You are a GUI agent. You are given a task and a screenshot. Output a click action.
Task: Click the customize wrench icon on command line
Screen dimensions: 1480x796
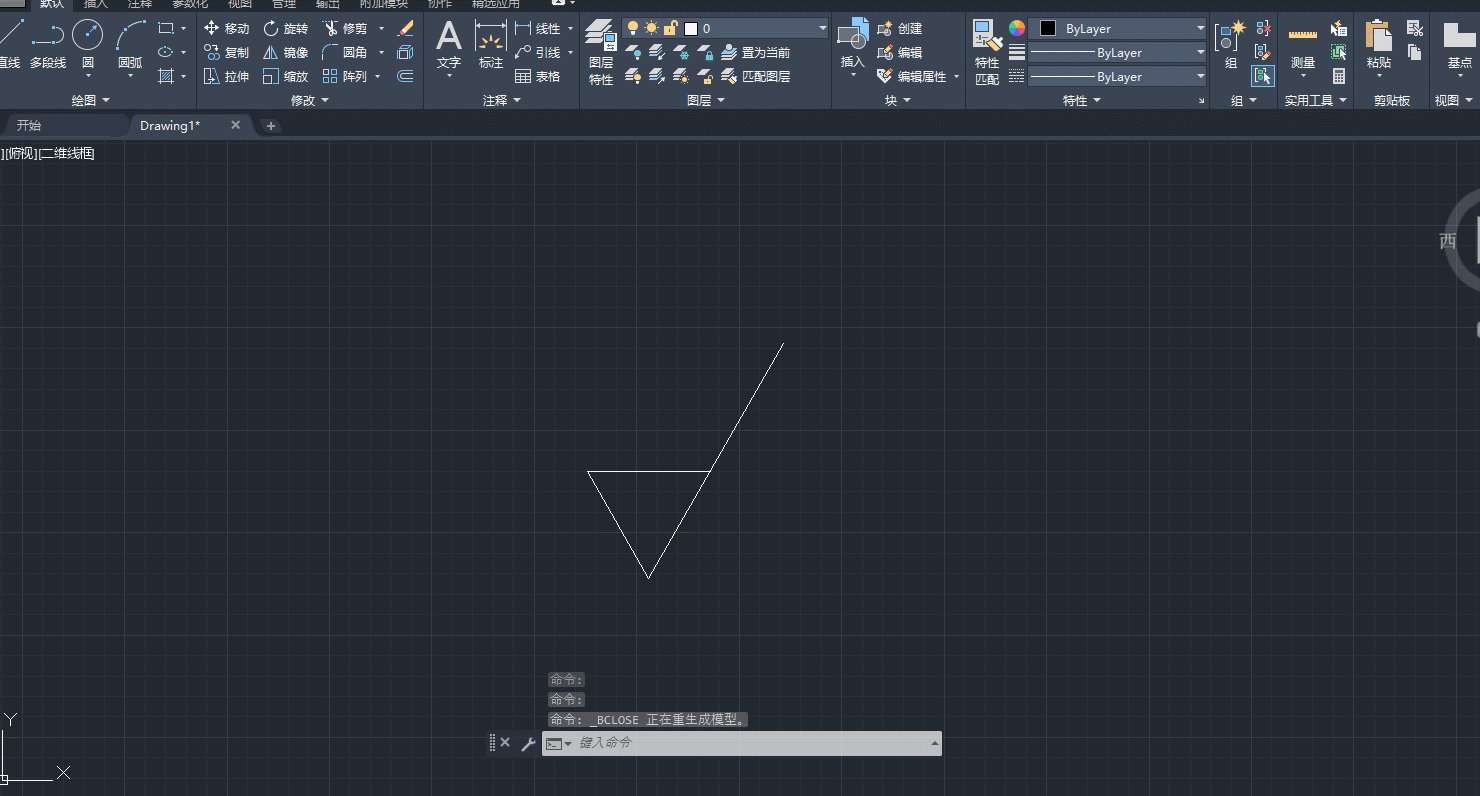click(x=528, y=744)
